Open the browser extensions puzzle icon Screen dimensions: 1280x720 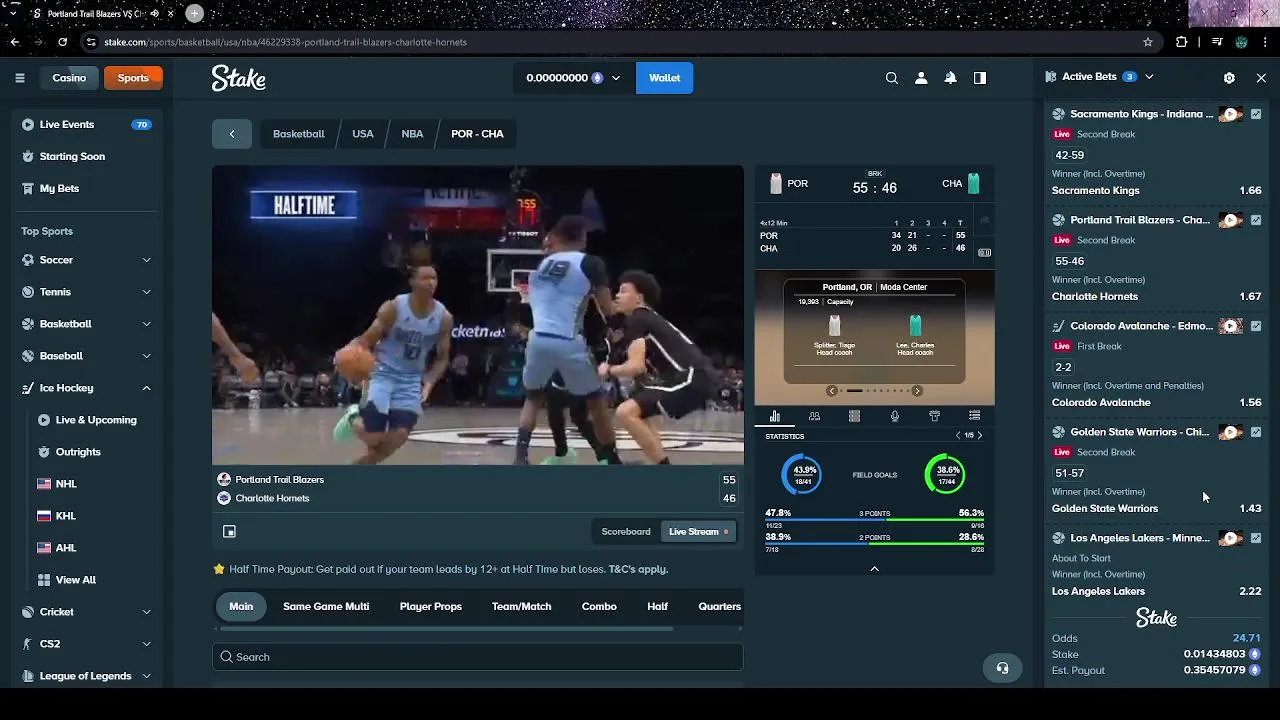pyautogui.click(x=1182, y=42)
